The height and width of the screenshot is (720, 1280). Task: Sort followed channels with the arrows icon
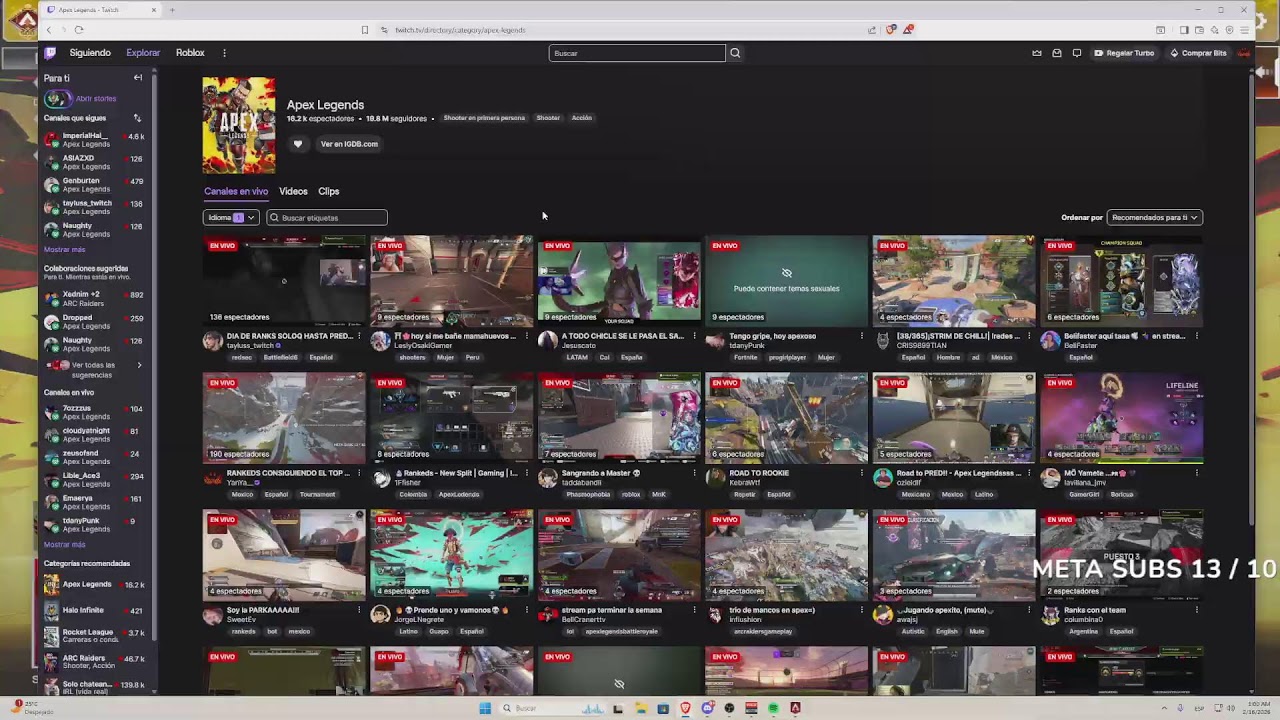(x=137, y=118)
